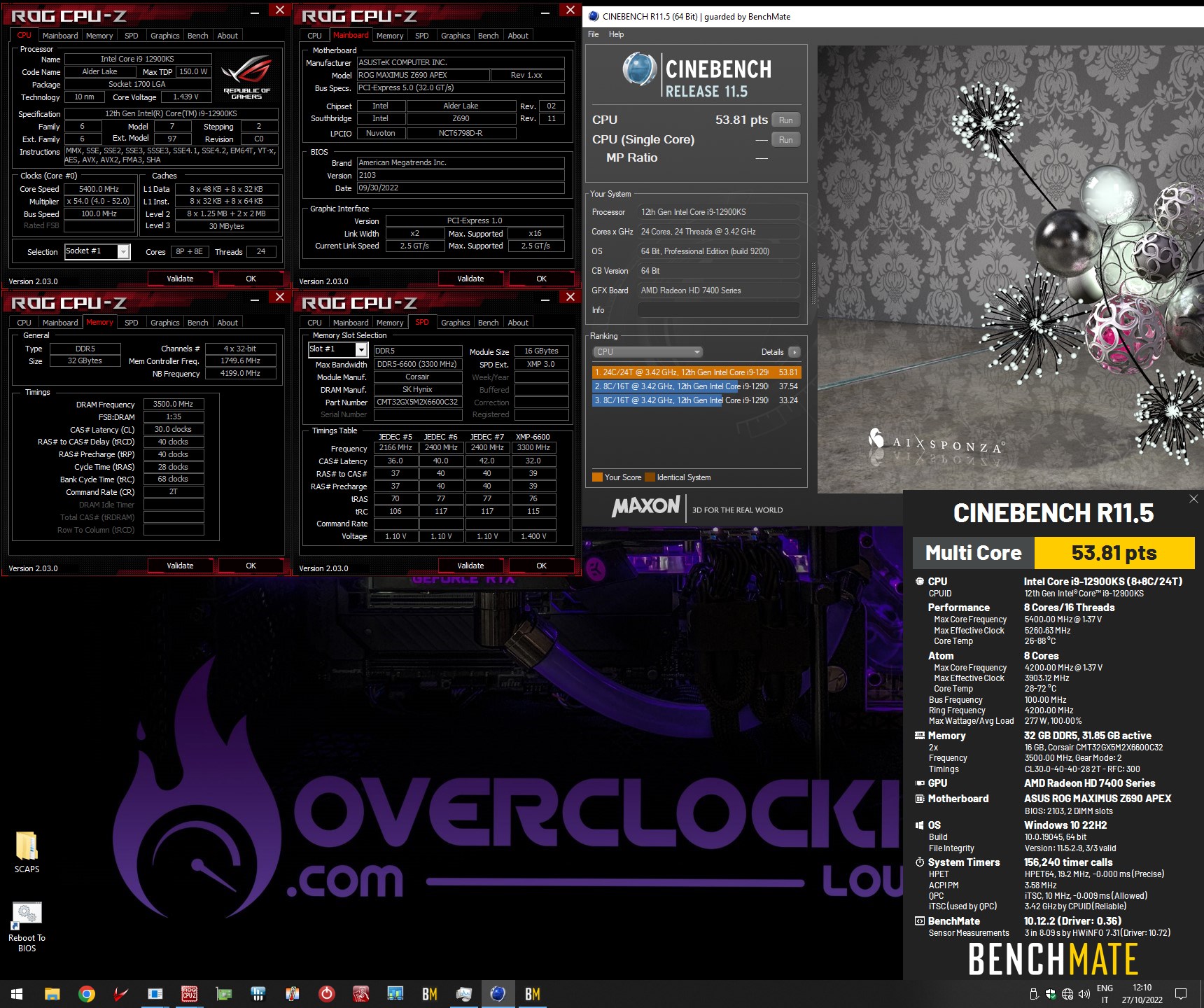Open SPD tab in CPU-Z Processor window
The height and width of the screenshot is (1008, 1204).
click(132, 36)
